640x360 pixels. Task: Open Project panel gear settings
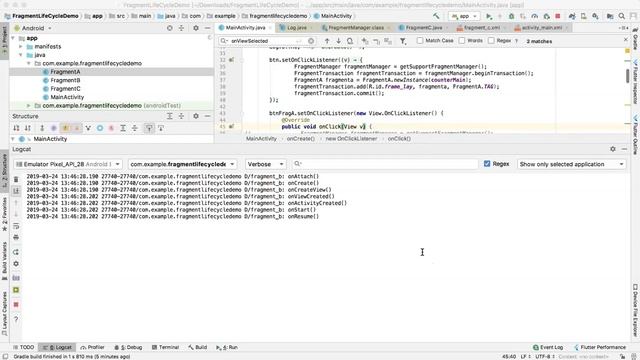point(196,28)
